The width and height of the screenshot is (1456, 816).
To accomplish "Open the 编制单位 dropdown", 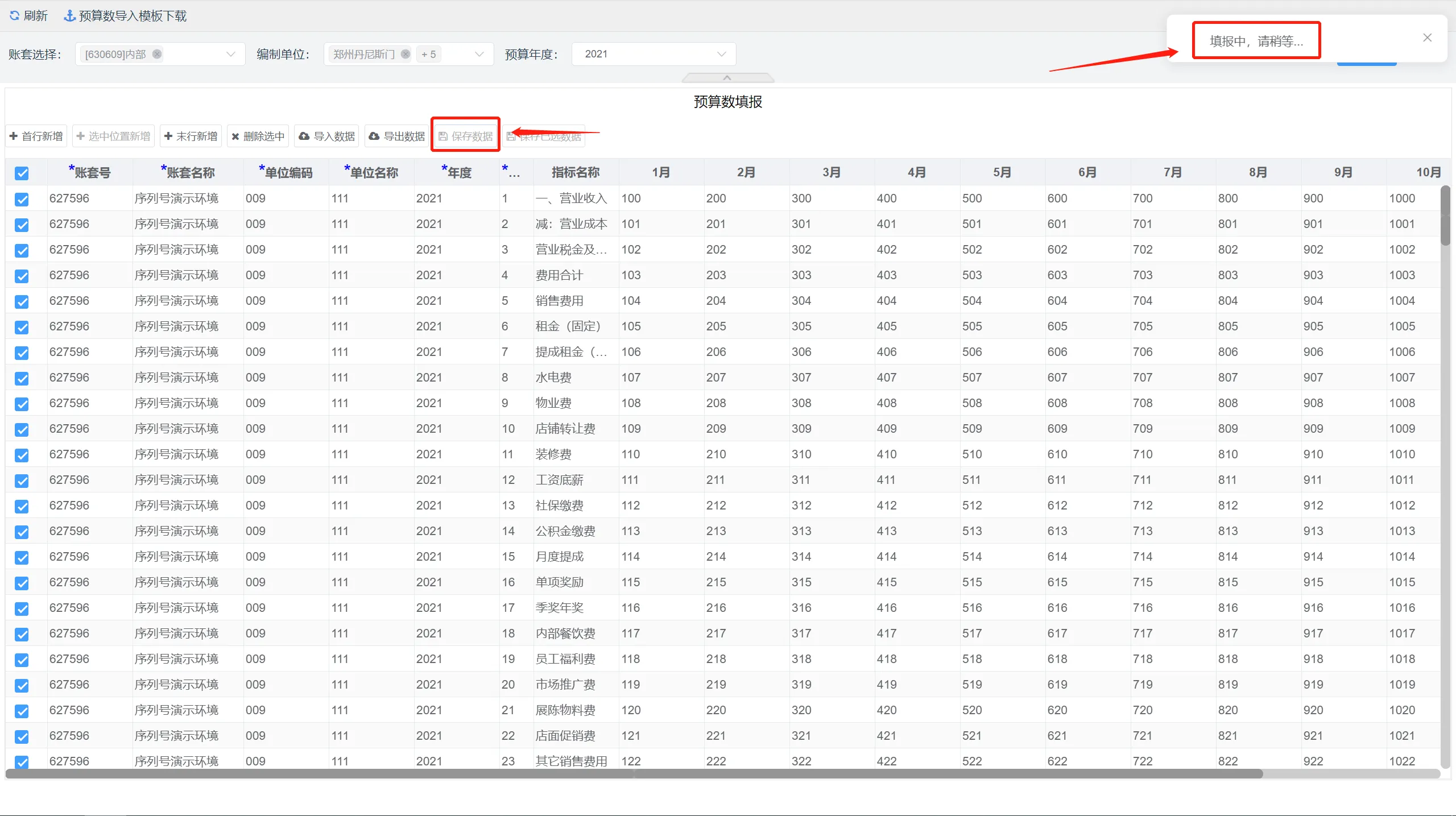I will click(x=408, y=54).
